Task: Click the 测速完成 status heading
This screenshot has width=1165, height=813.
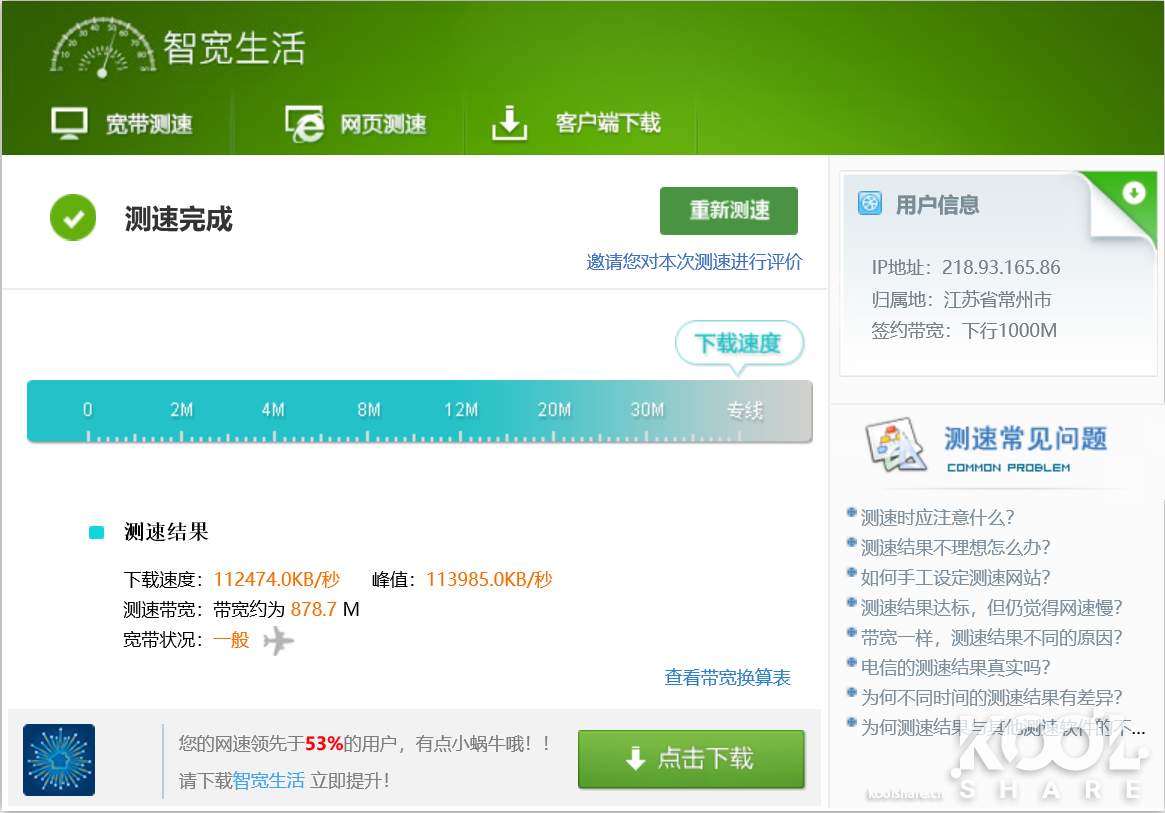Action: (178, 219)
